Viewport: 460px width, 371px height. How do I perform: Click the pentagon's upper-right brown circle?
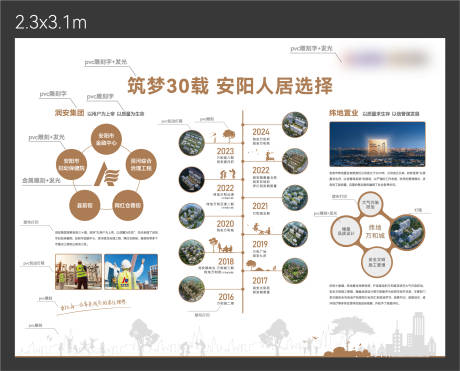141,165
